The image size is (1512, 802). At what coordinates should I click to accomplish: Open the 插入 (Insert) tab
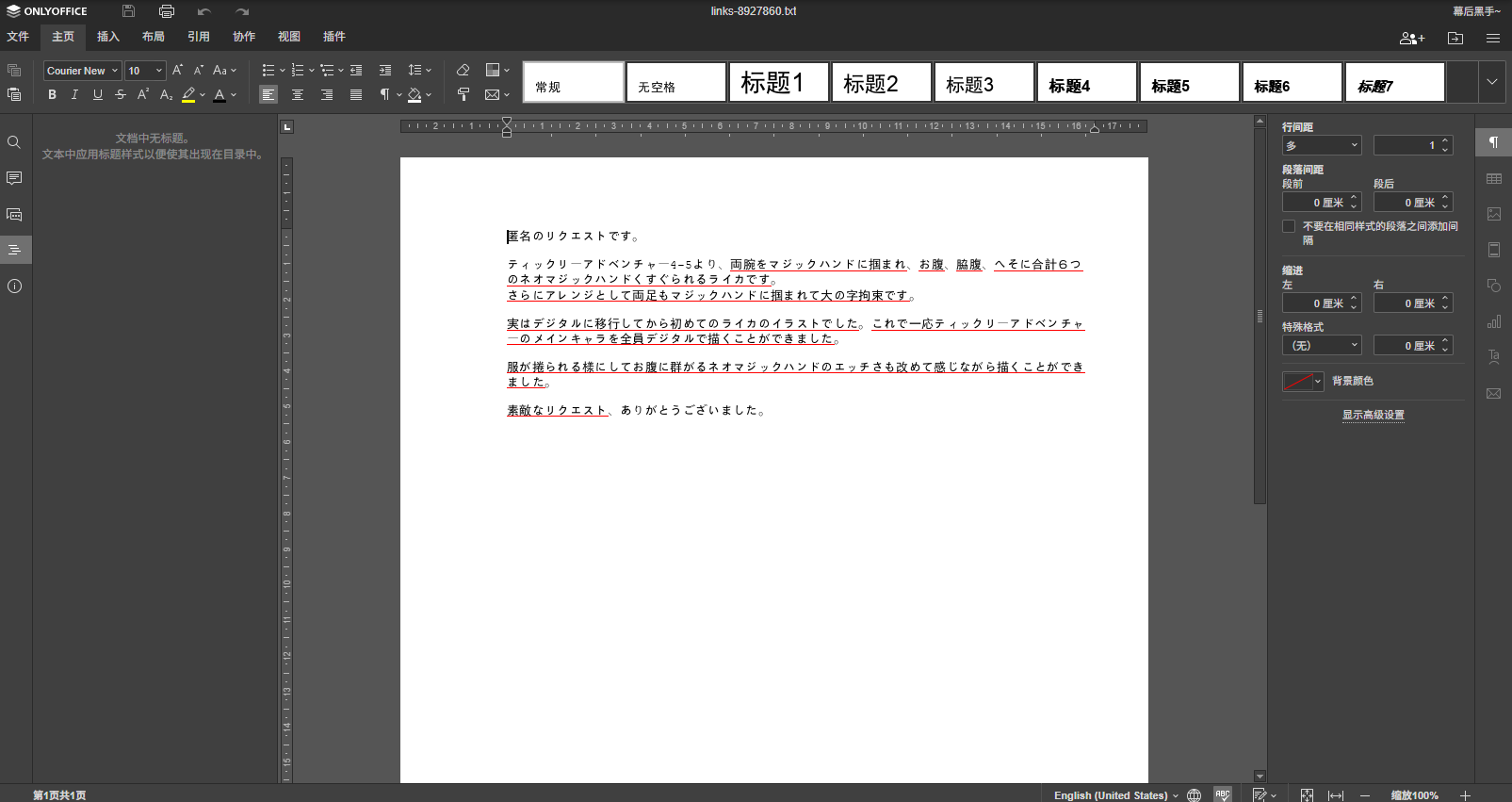click(108, 37)
